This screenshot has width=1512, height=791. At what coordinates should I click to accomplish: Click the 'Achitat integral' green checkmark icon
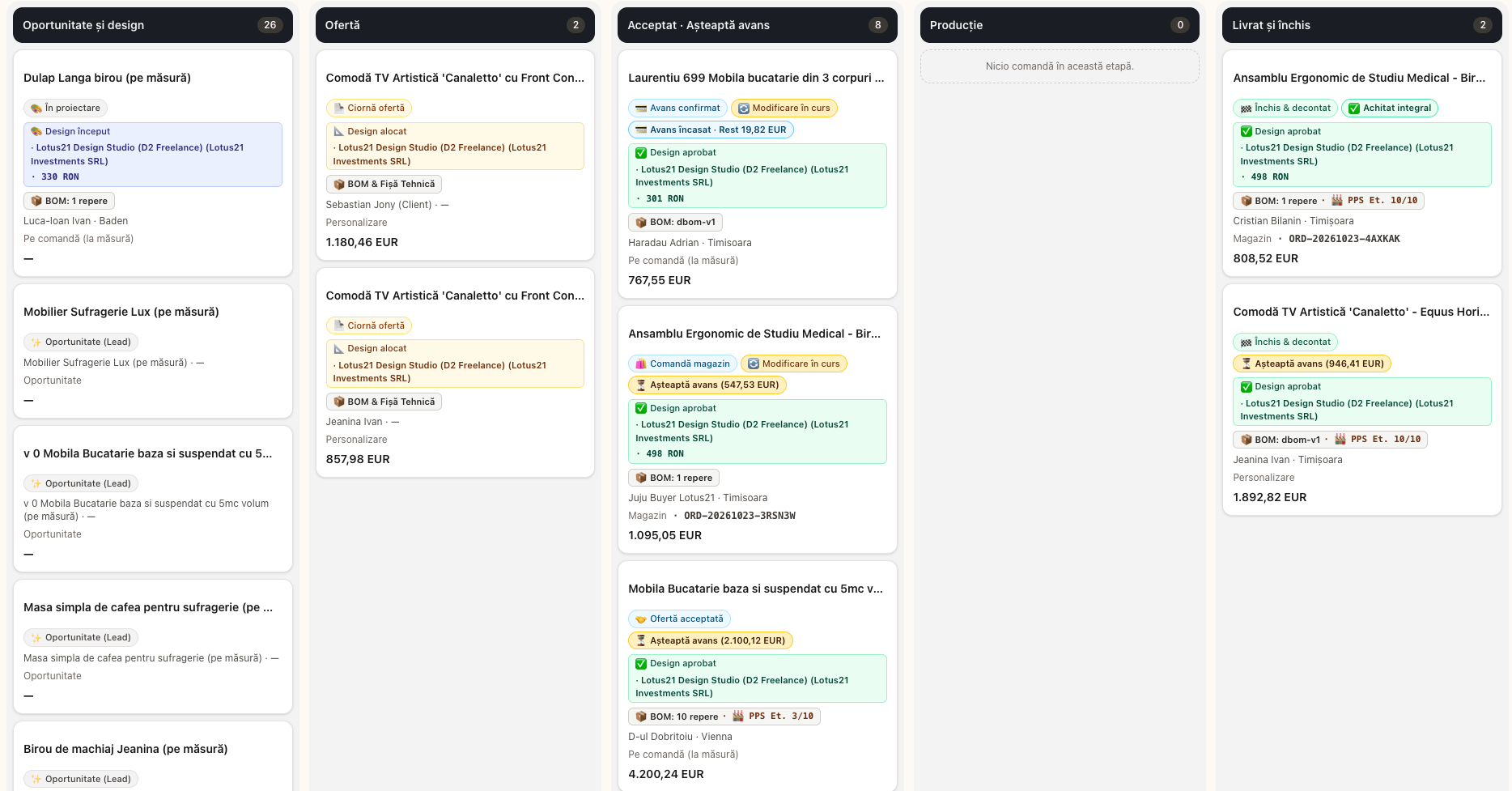click(1354, 108)
